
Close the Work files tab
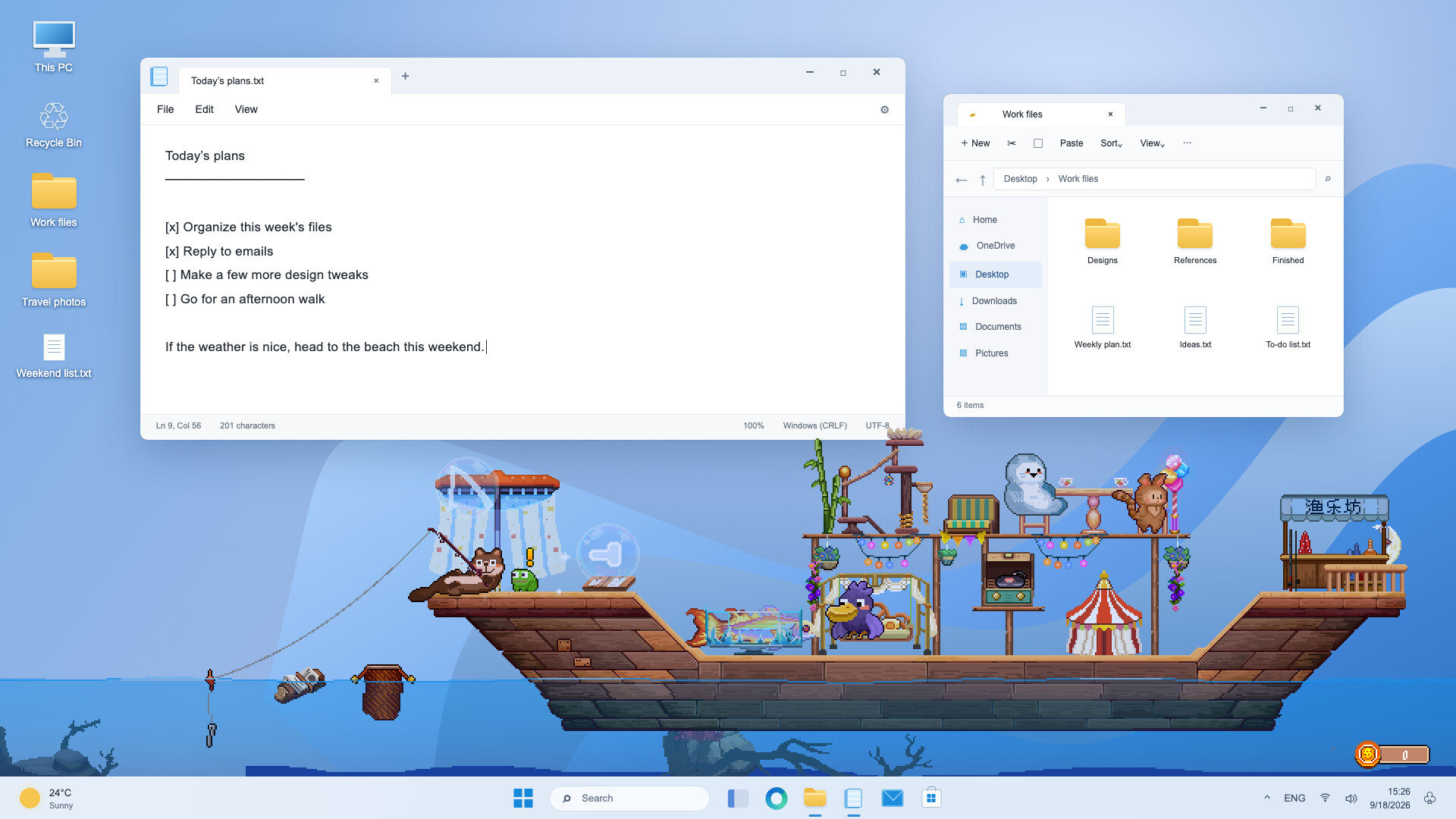coord(1110,115)
